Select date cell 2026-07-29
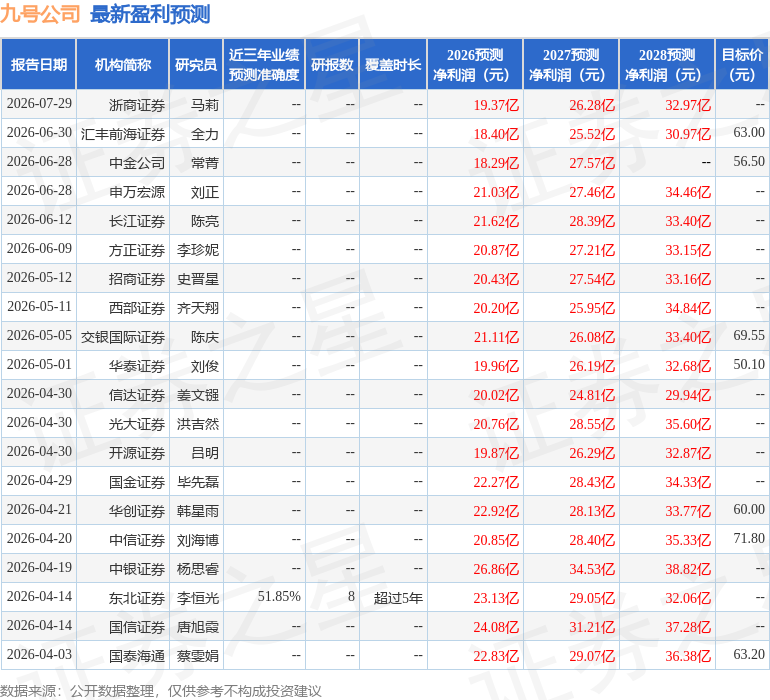770x700 pixels. (39, 104)
